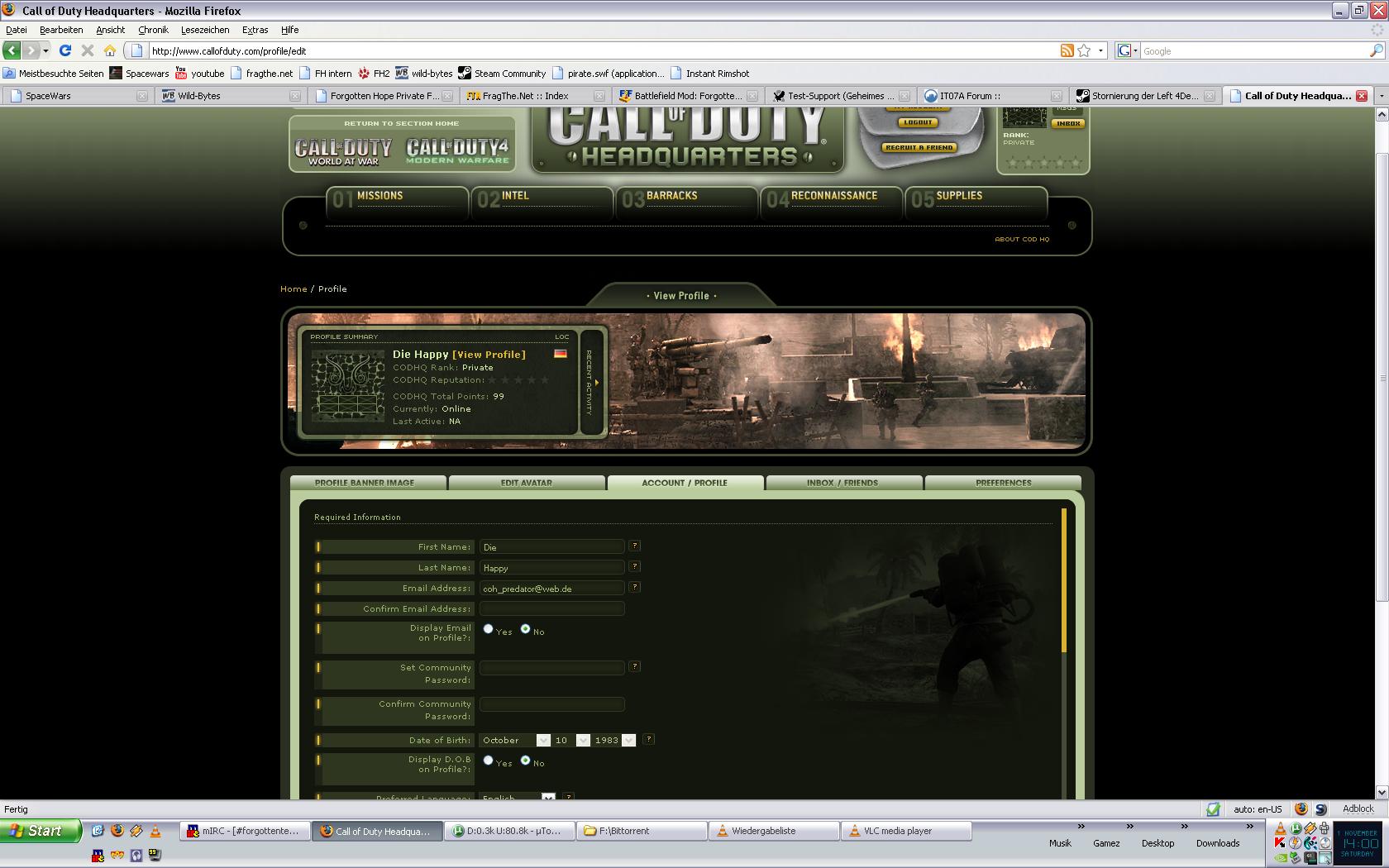Click the Call of Duty World at War logo
Screen dimensions: 1389x868
343,150
